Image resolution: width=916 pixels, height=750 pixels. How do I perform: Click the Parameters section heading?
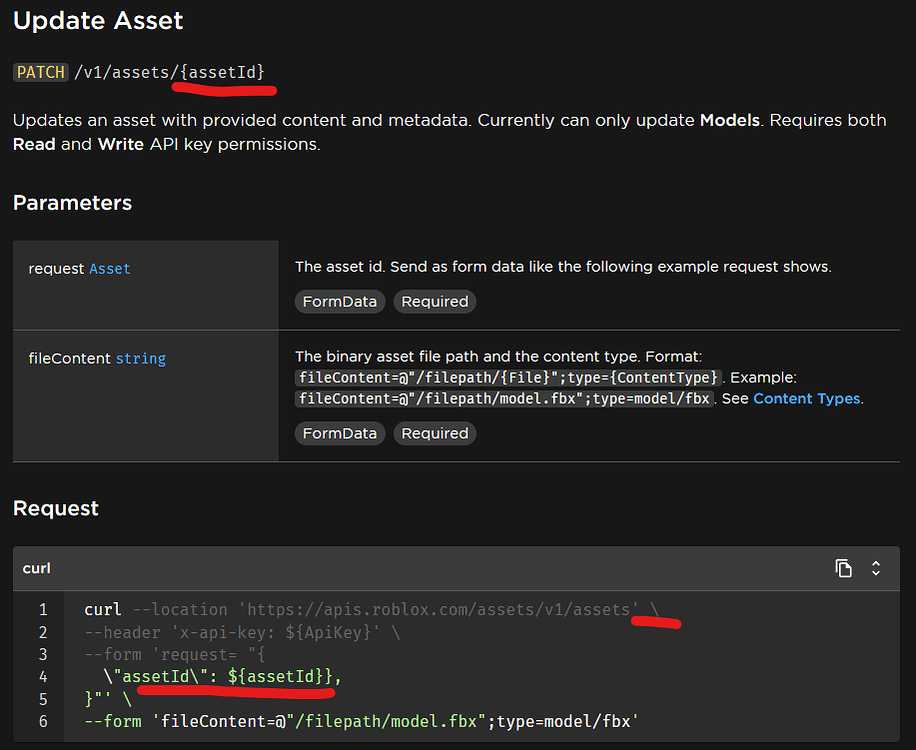(x=72, y=203)
